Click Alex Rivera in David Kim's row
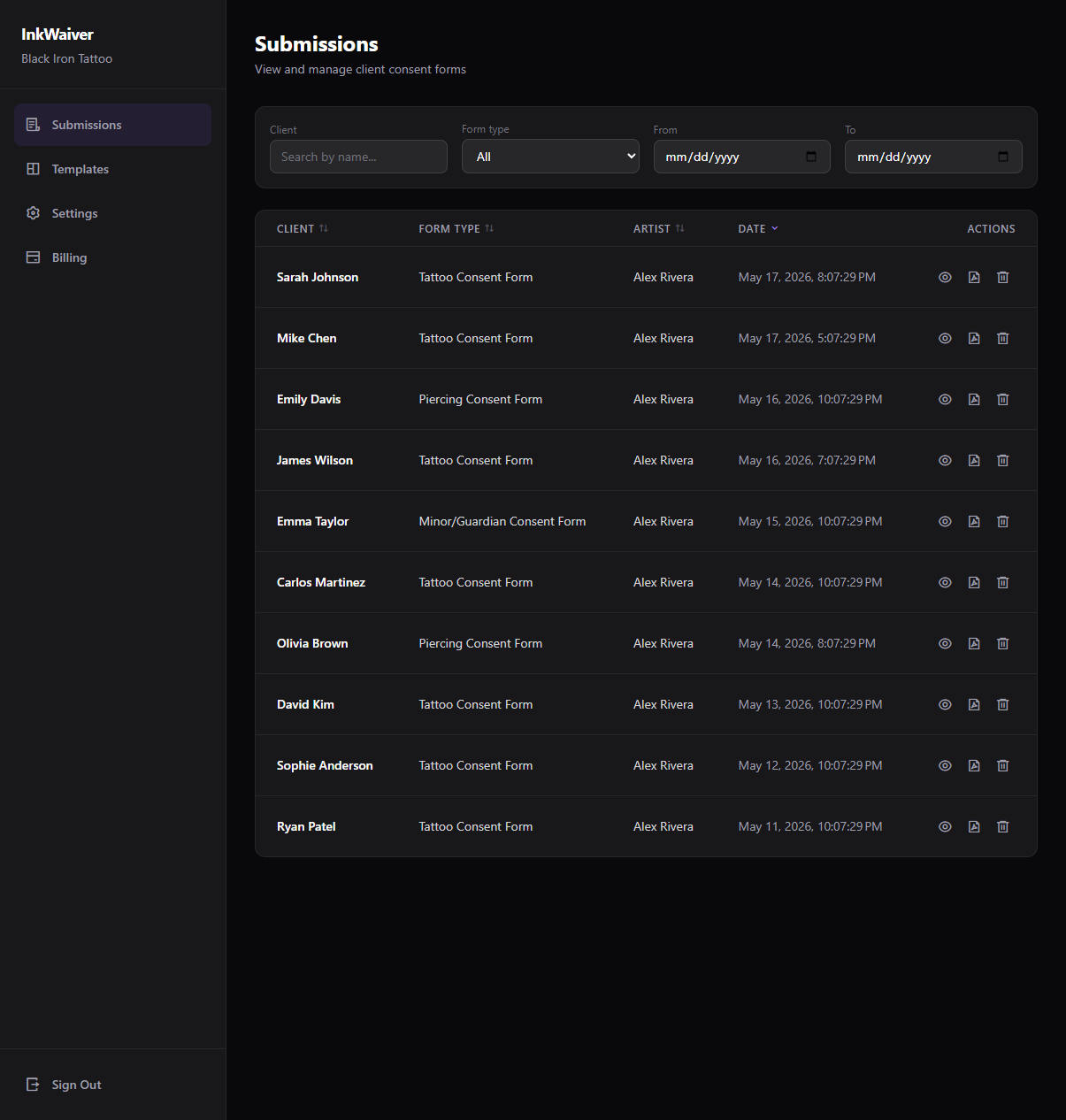The width and height of the screenshot is (1066, 1120). click(663, 704)
